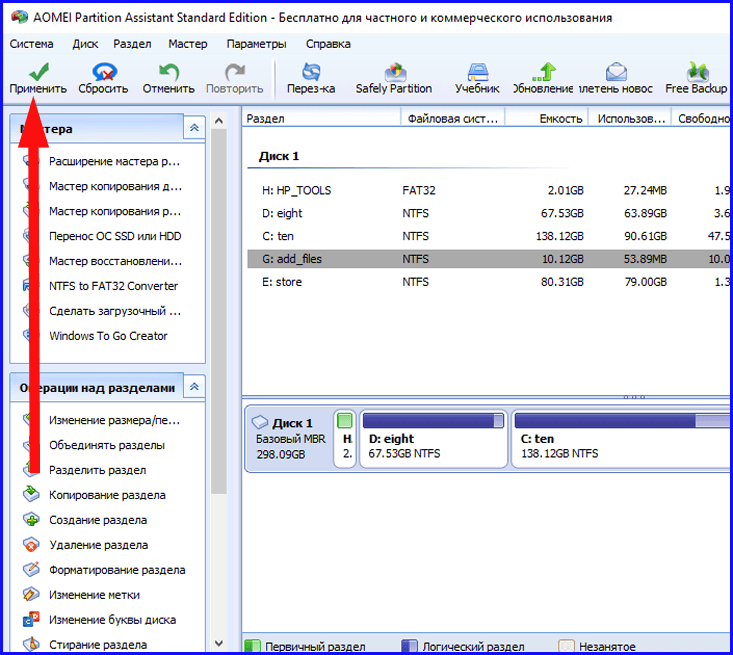The height and width of the screenshot is (655, 733).
Task: Open the Мастер menu
Action: tap(188, 44)
